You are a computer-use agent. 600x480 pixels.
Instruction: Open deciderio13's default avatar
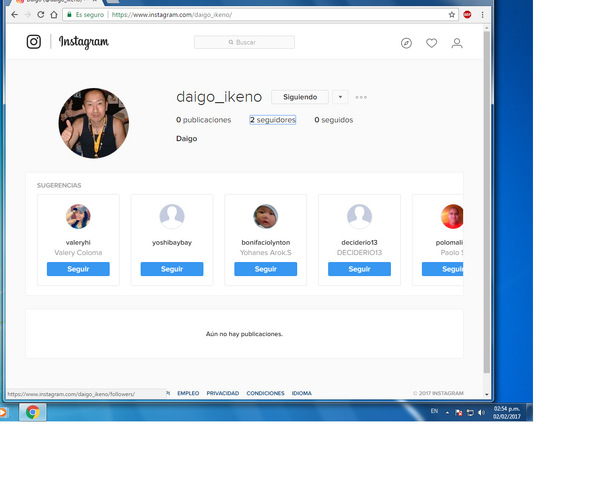point(359,216)
